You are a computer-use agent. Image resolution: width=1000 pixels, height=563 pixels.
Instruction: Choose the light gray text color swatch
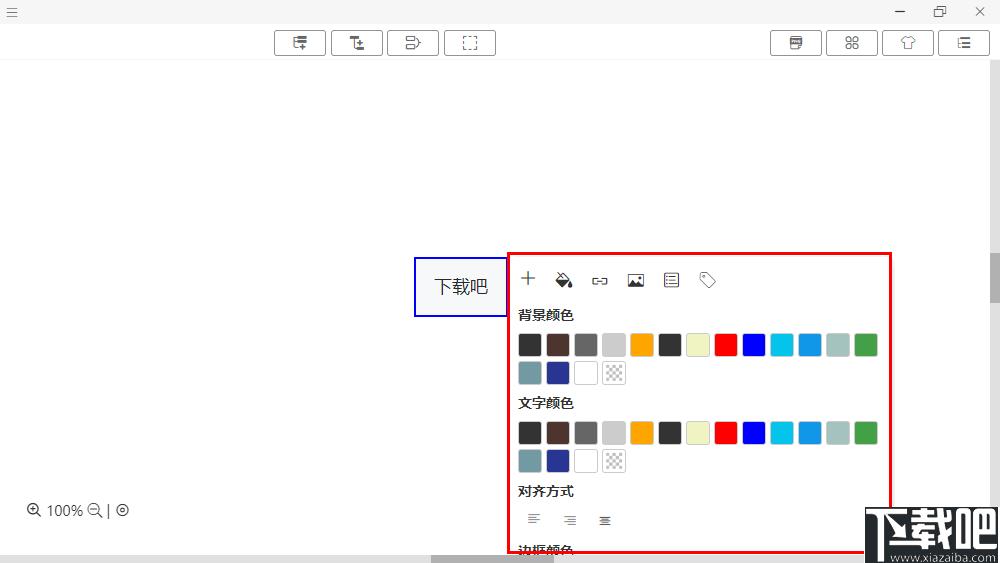pyautogui.click(x=614, y=433)
